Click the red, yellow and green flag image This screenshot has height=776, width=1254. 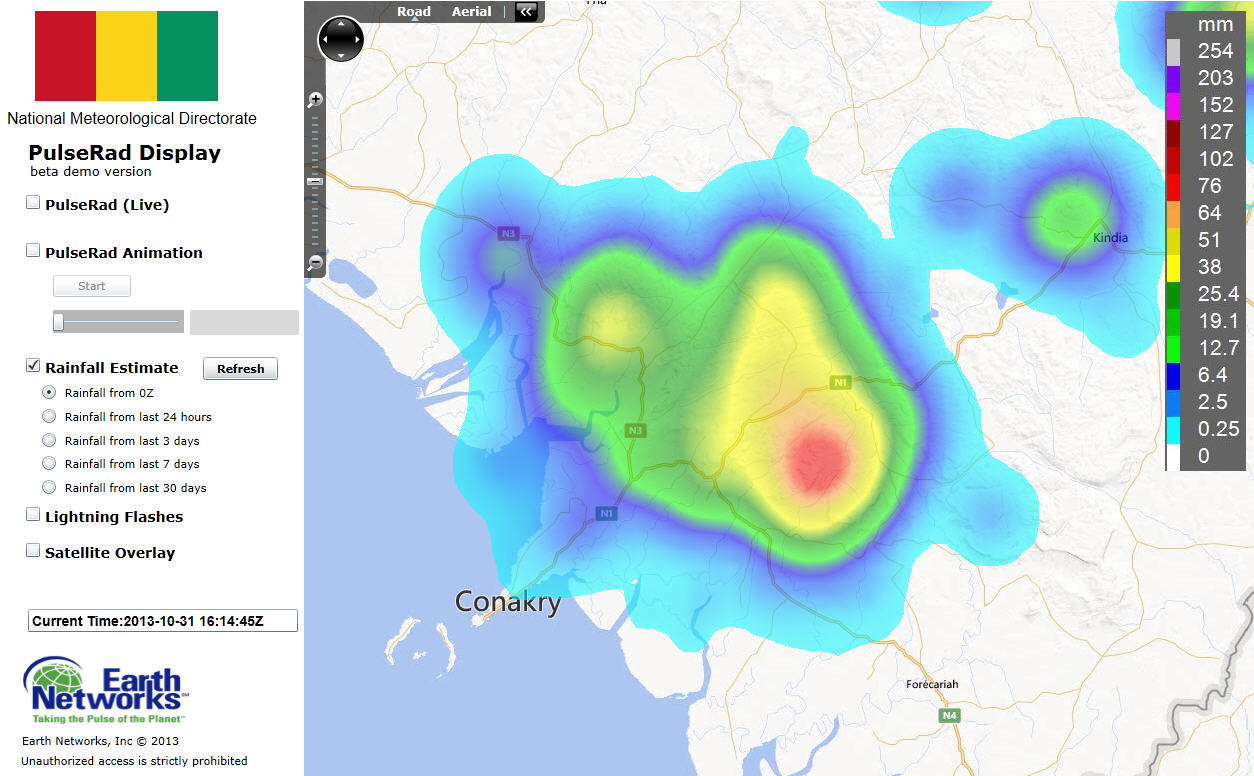tap(126, 56)
